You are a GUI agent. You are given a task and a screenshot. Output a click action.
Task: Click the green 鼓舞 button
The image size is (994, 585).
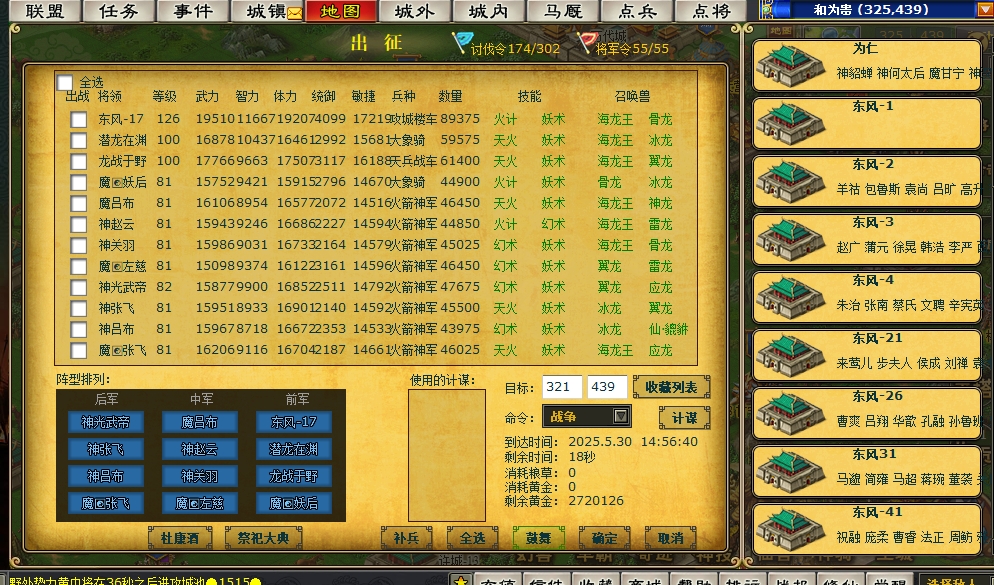[538, 538]
